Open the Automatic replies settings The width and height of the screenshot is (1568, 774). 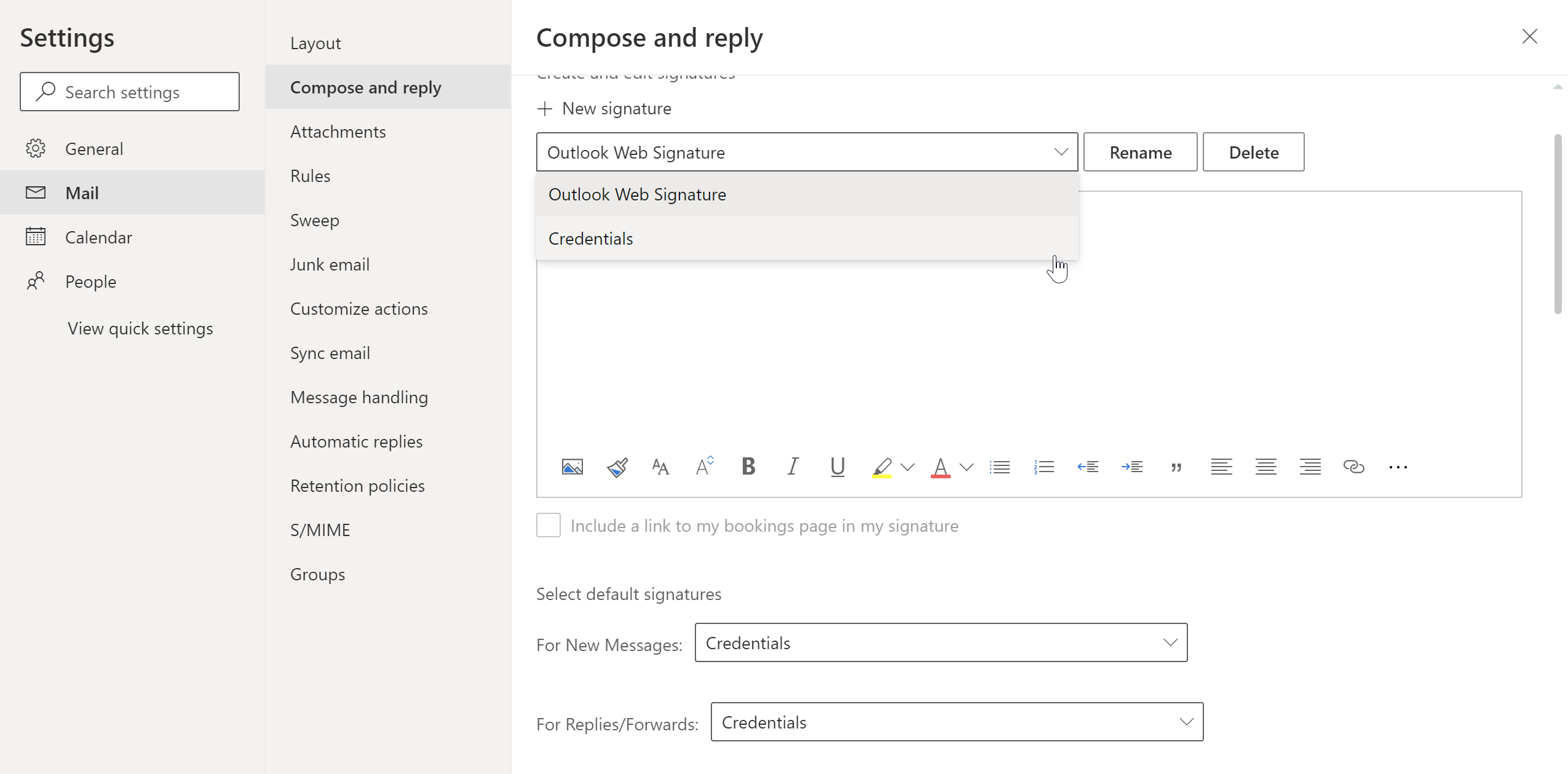pos(356,441)
